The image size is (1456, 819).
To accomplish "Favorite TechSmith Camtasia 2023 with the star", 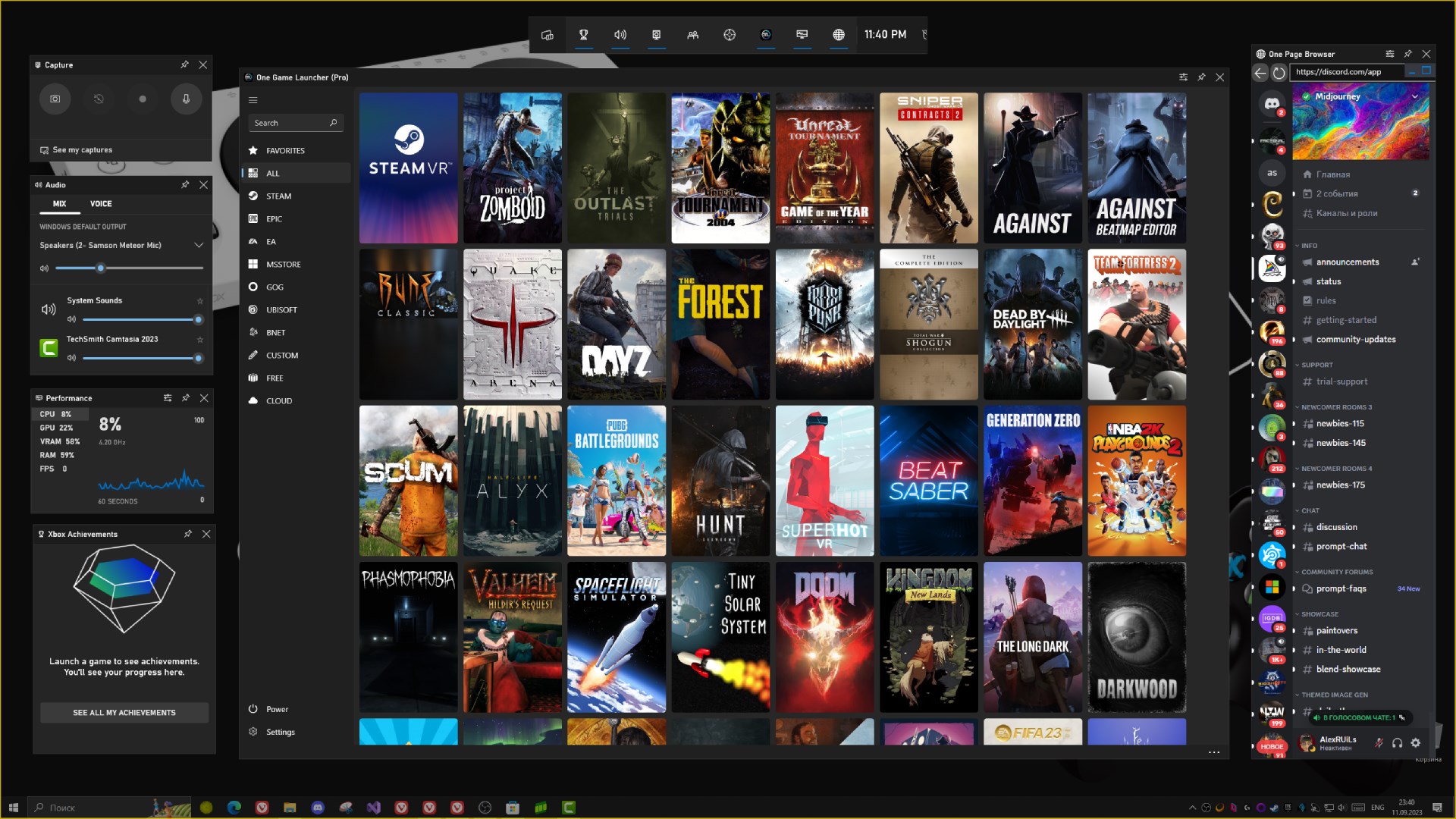I will click(200, 340).
